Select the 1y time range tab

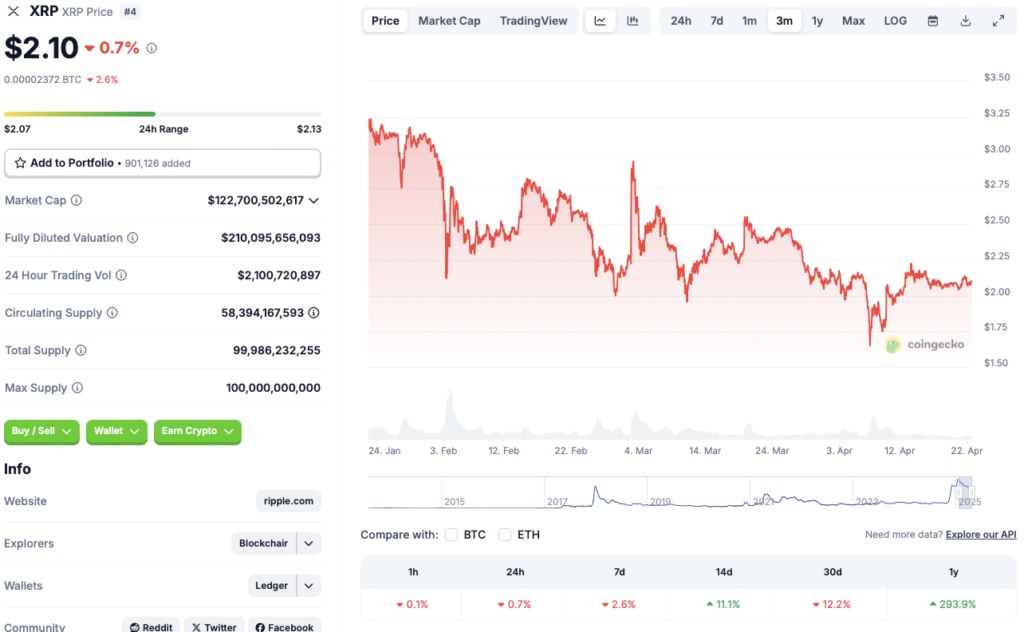click(x=817, y=21)
